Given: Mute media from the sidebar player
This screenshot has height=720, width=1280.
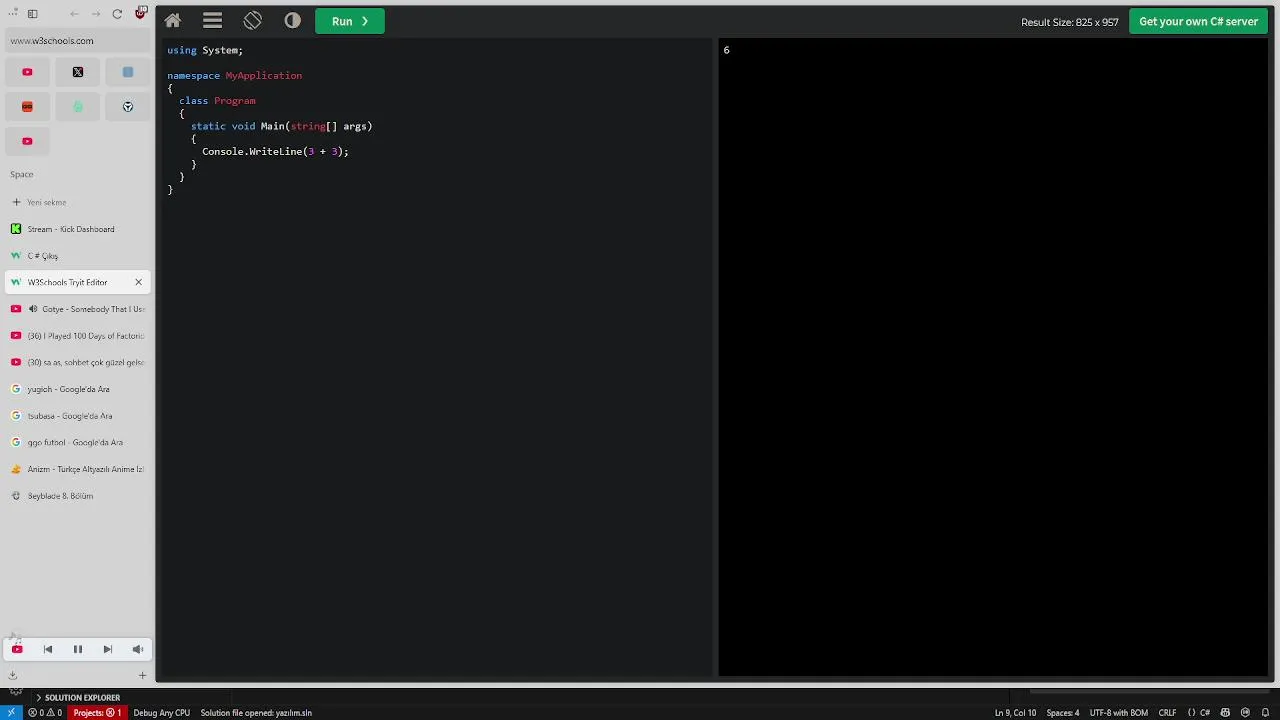Looking at the screenshot, I should click(x=138, y=649).
